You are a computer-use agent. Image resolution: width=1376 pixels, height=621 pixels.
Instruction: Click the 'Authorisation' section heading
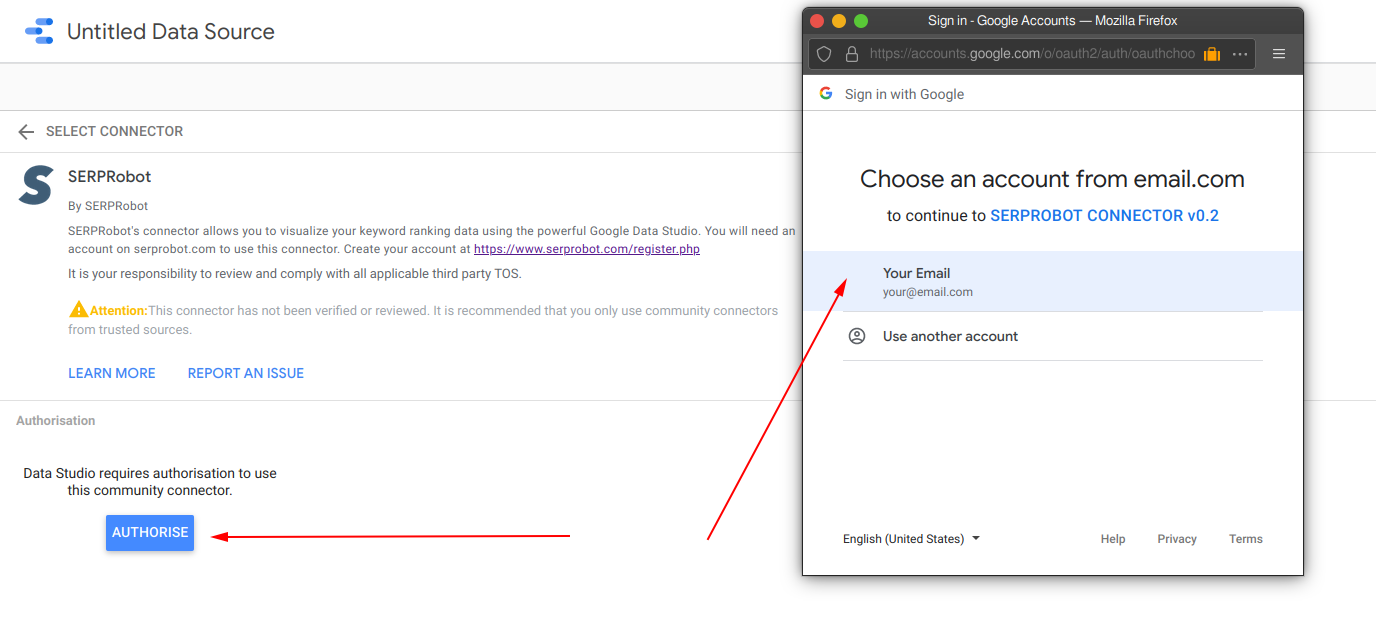click(x=56, y=421)
